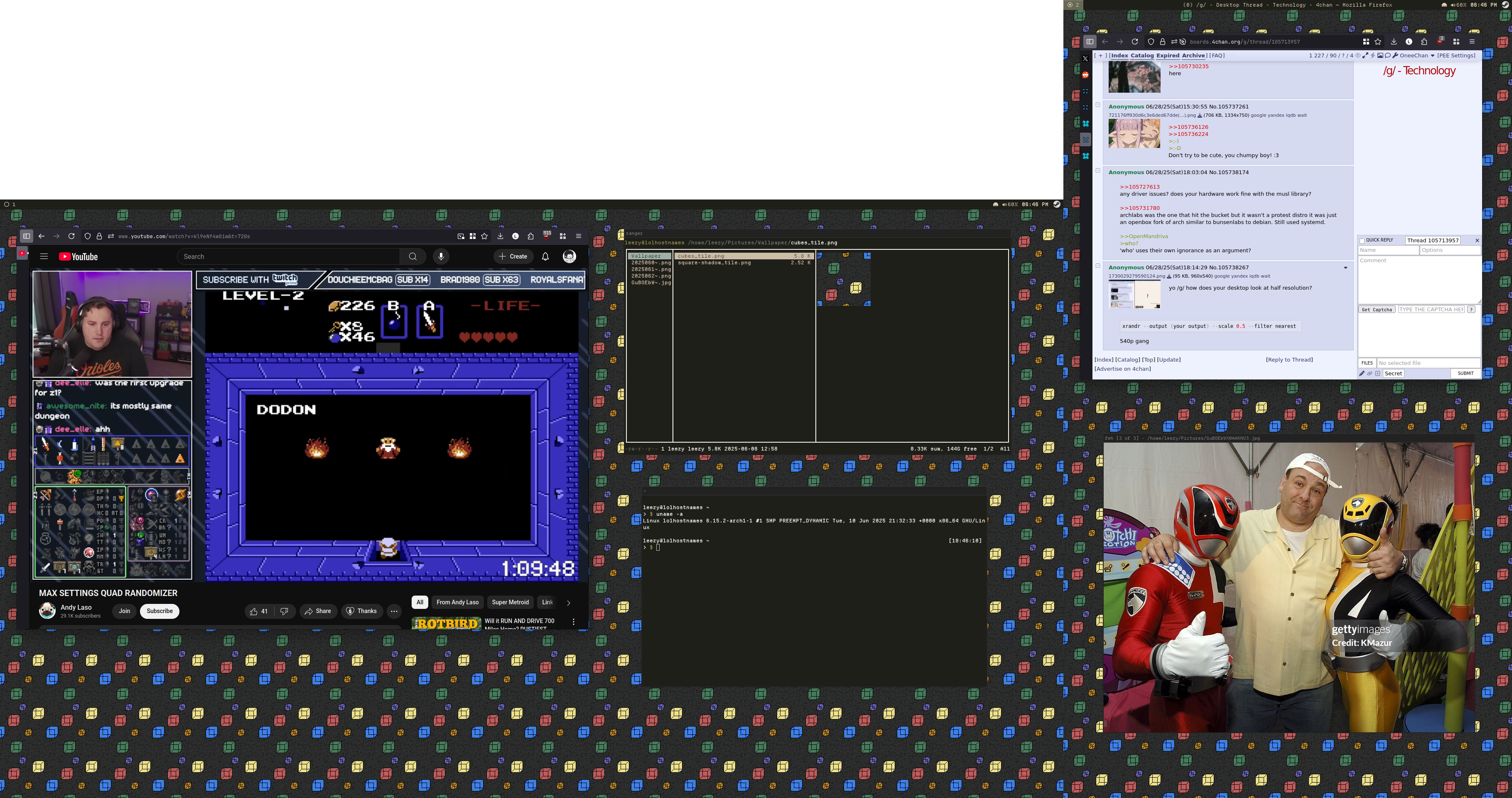
Task: Click the YouTube Create button
Action: [513, 256]
